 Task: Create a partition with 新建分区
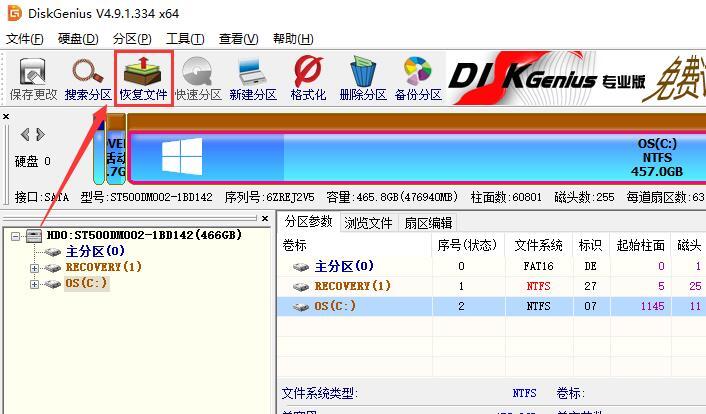[253, 79]
